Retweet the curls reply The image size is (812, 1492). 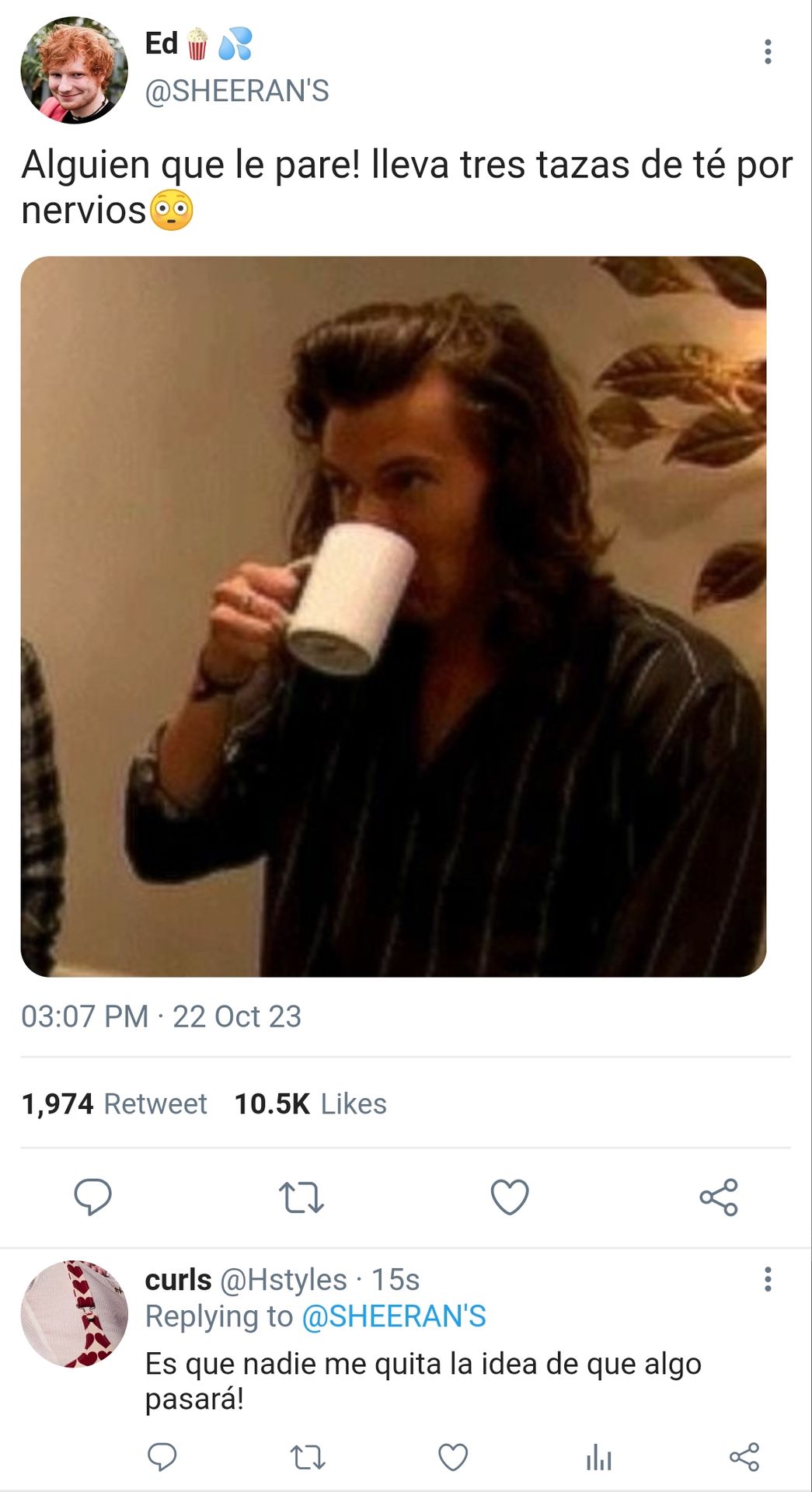tap(308, 1458)
